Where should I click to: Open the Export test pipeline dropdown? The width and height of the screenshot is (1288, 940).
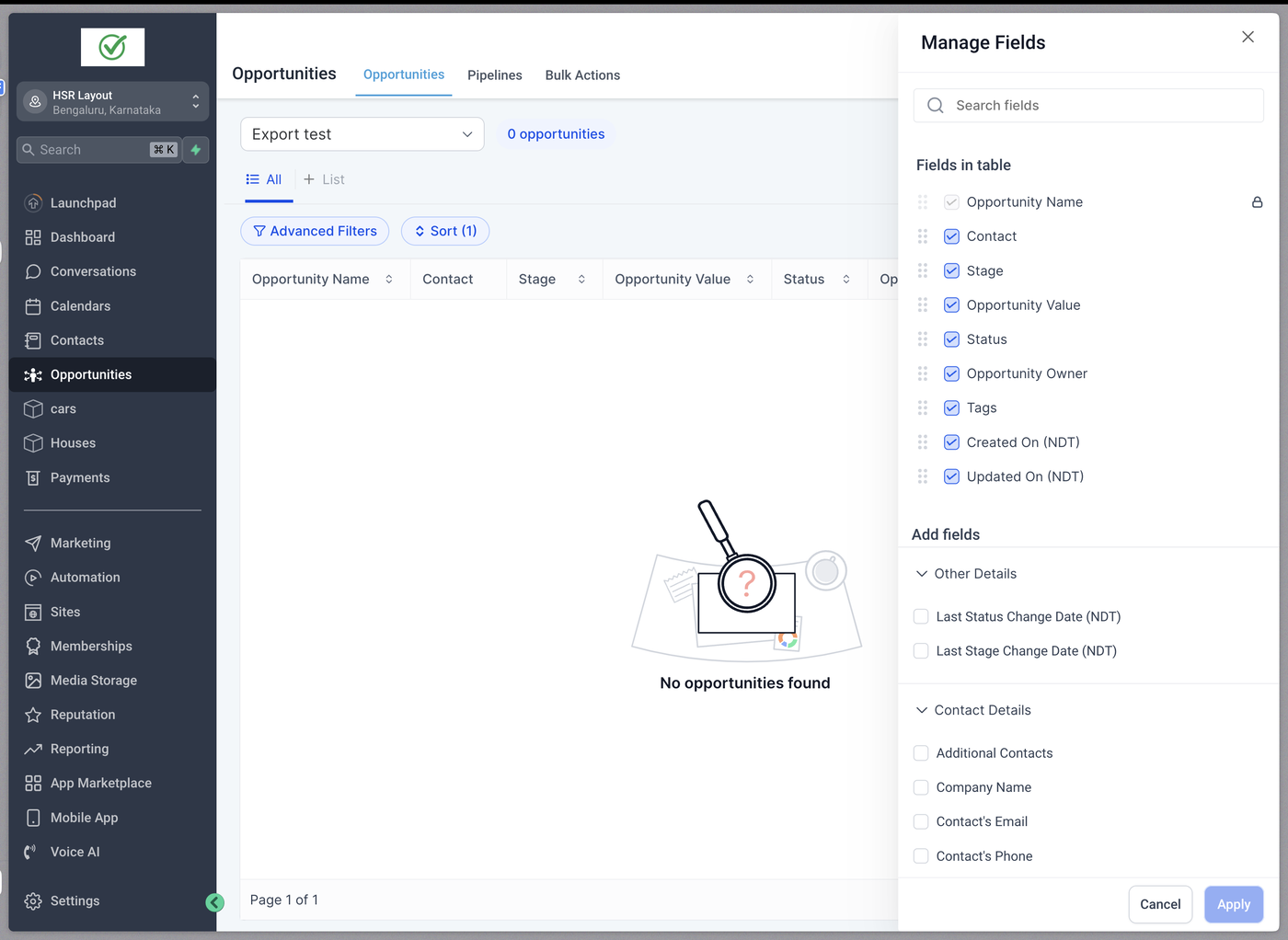pyautogui.click(x=362, y=134)
